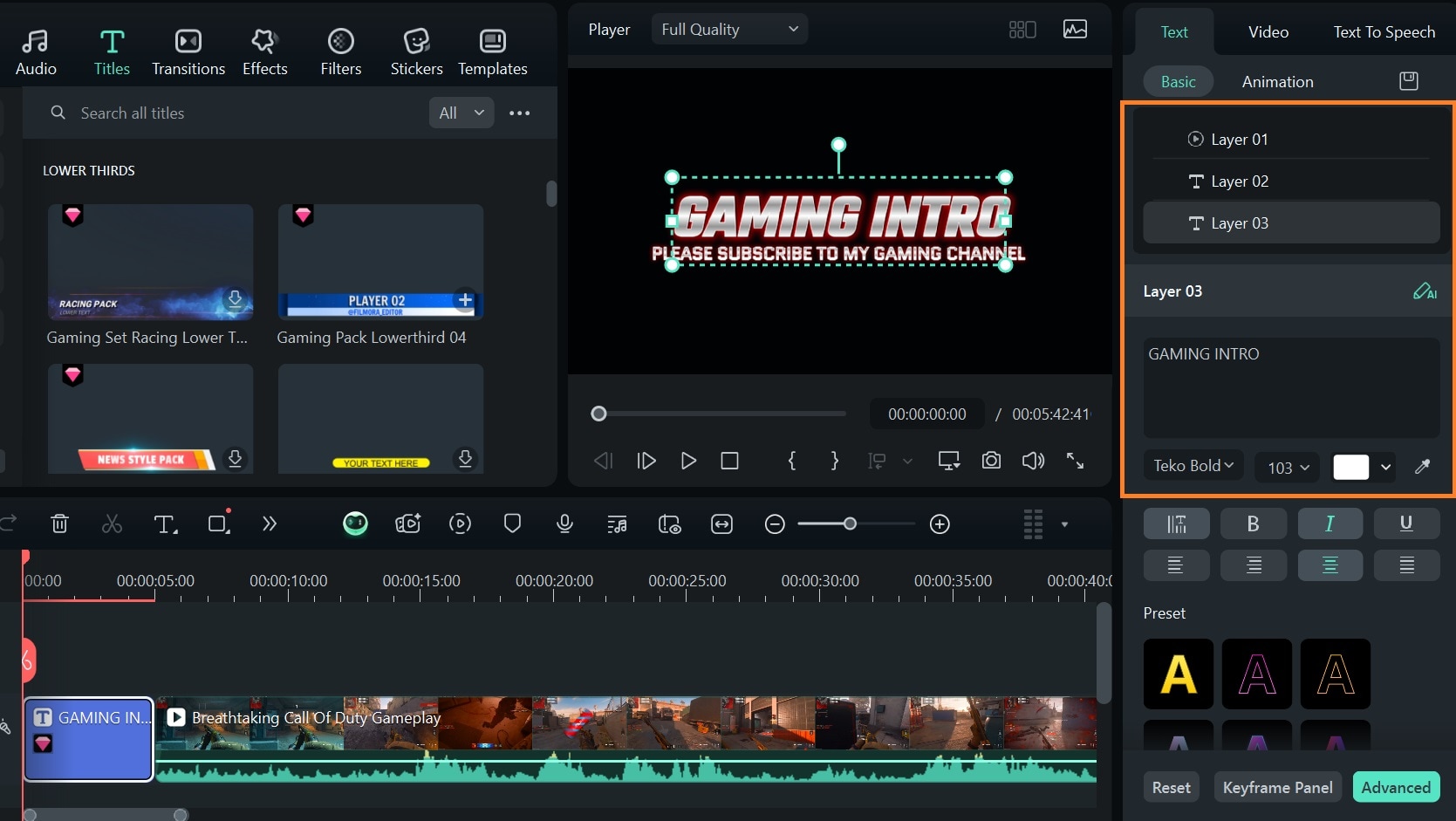This screenshot has width=1456, height=821.
Task: Stop the video playback
Action: (x=730, y=461)
